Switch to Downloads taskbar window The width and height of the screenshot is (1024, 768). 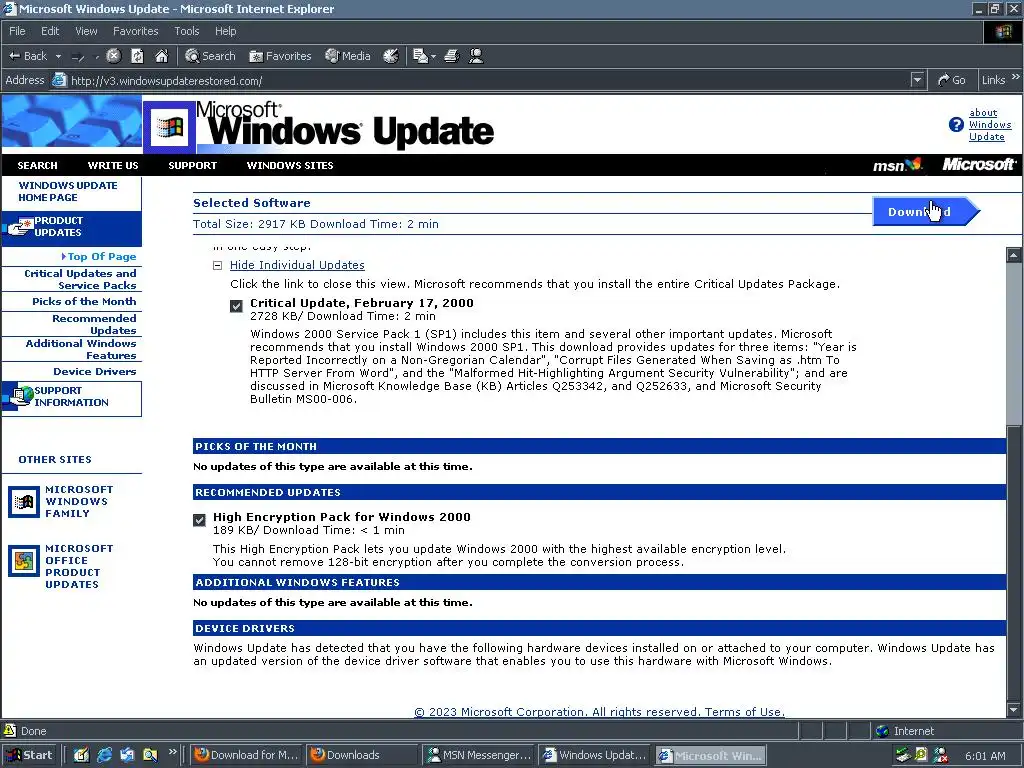coord(362,755)
